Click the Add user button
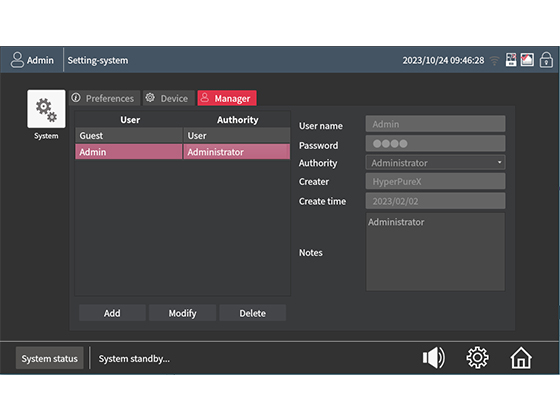Screen dimensions: 560x420 [x=112, y=313]
